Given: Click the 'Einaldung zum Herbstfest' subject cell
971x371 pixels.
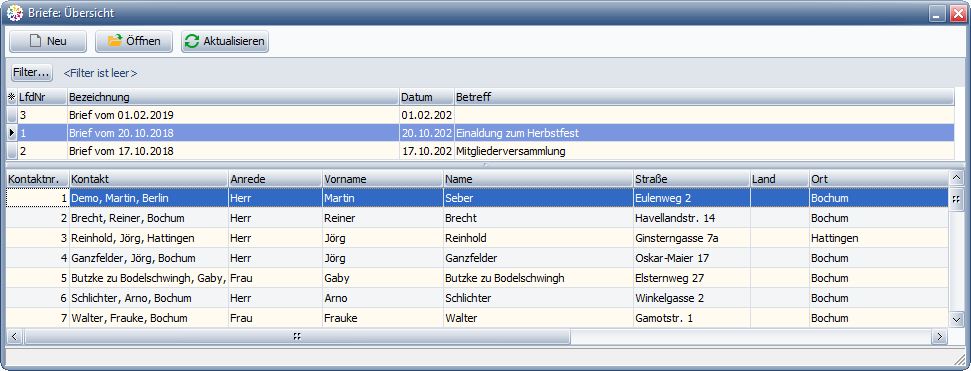Looking at the screenshot, I should (x=705, y=133).
